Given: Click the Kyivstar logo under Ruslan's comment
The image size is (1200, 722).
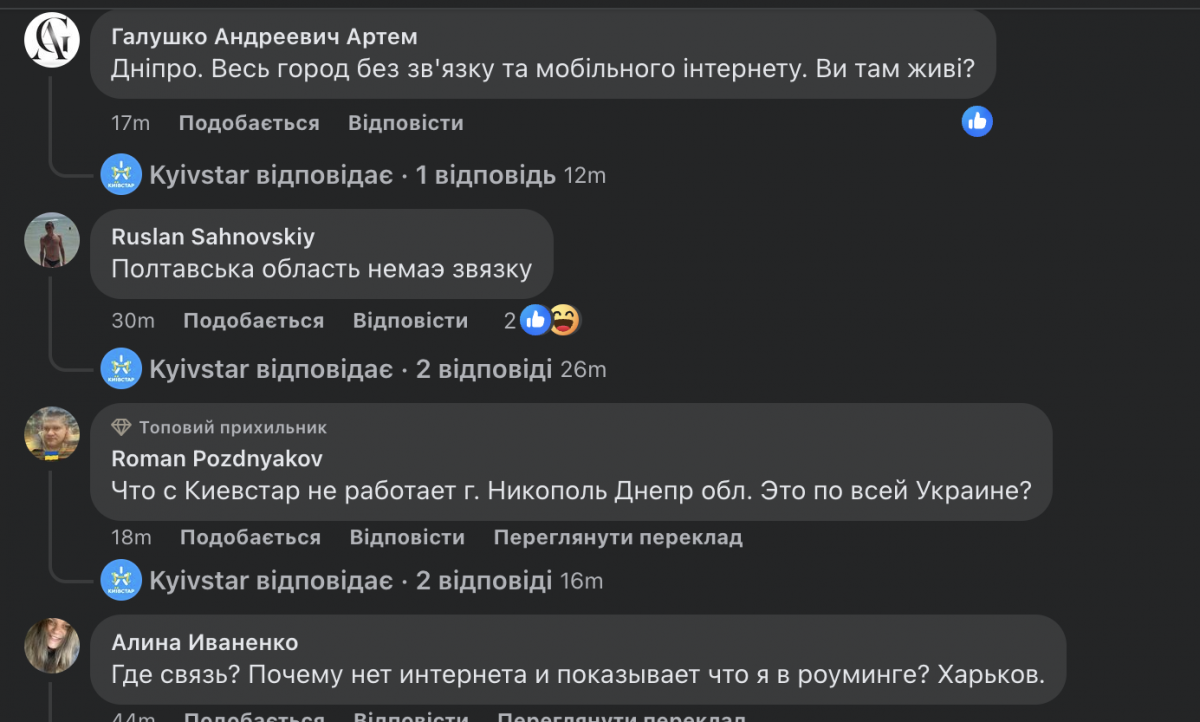Looking at the screenshot, I should click(121, 369).
